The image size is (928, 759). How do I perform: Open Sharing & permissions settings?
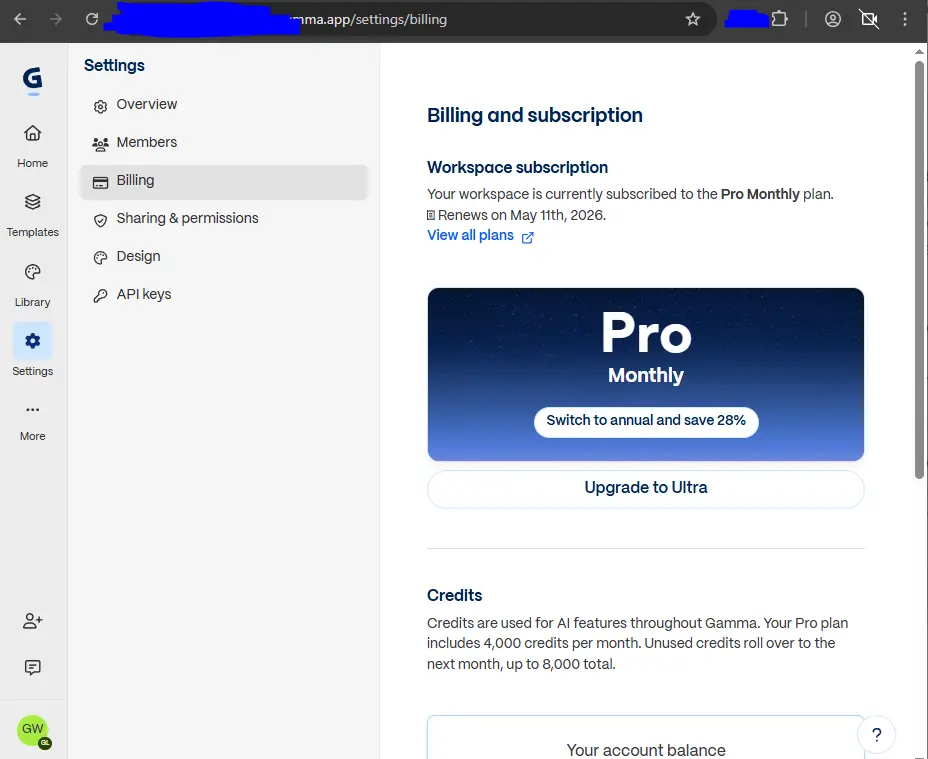tap(224, 219)
